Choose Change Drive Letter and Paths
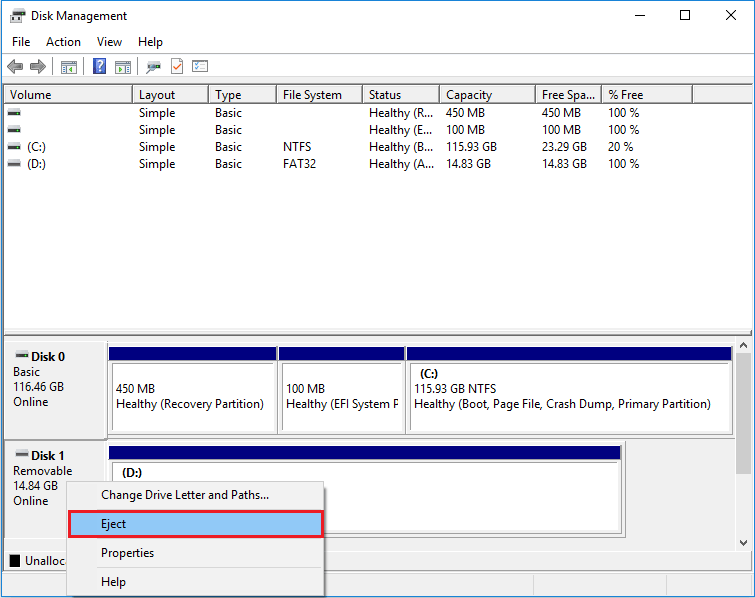 tap(195, 495)
